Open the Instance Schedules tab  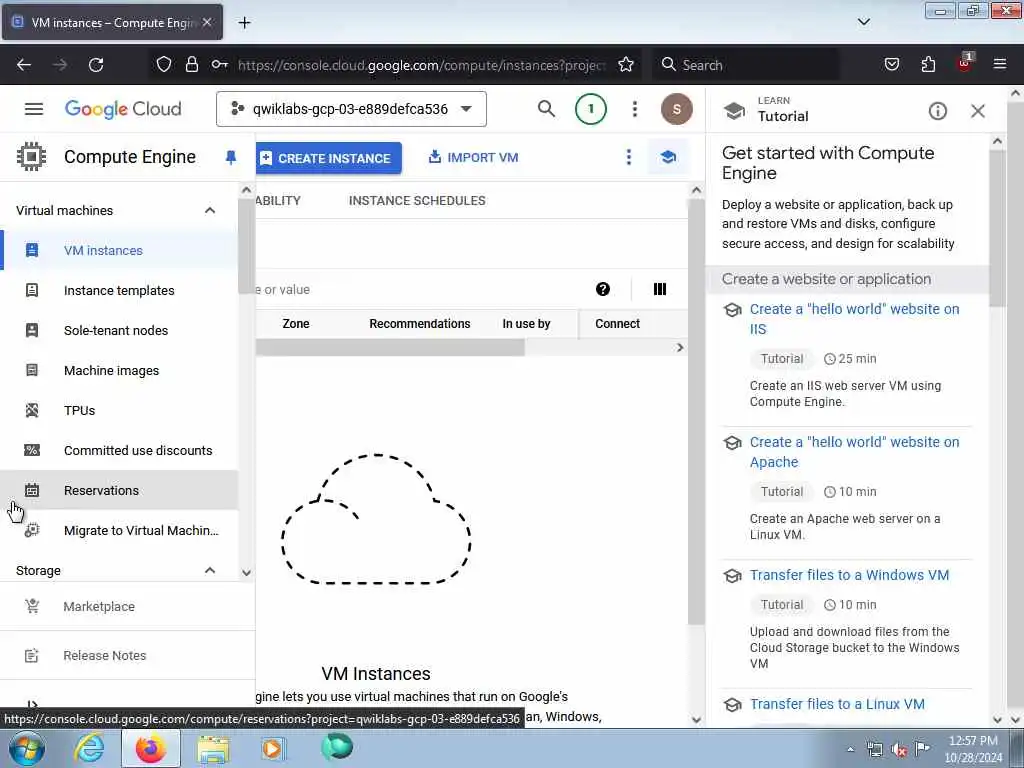point(417,200)
